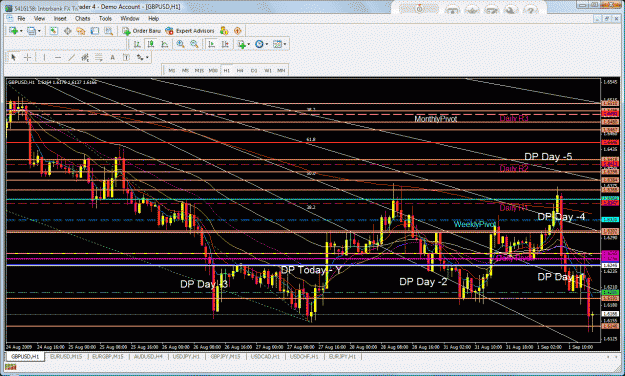Draw a horizontal line tool

pos(58,57)
